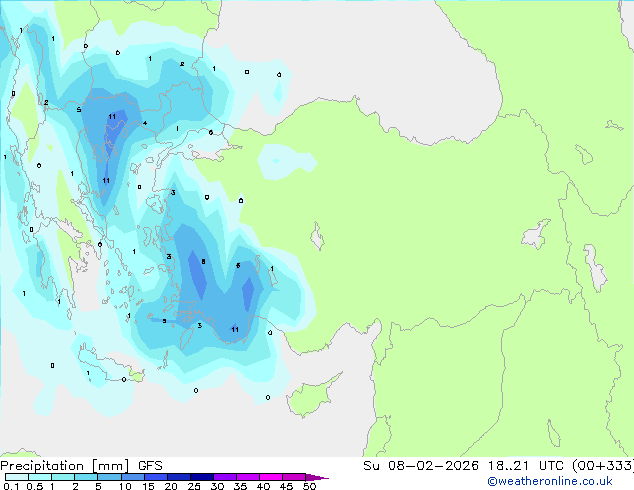
Task: Click the map precipitation value "8"
Action: click(203, 262)
